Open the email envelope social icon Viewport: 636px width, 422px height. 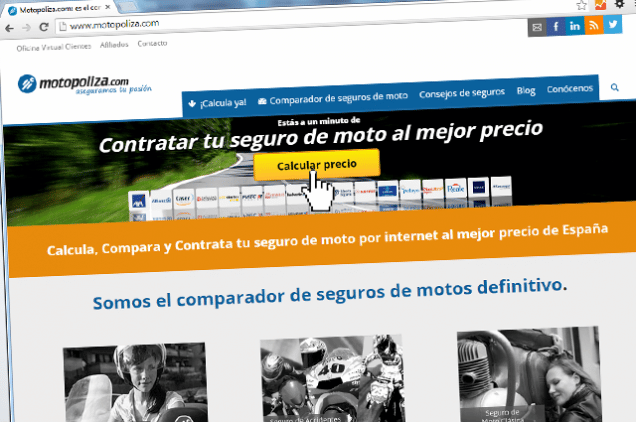coord(537,28)
